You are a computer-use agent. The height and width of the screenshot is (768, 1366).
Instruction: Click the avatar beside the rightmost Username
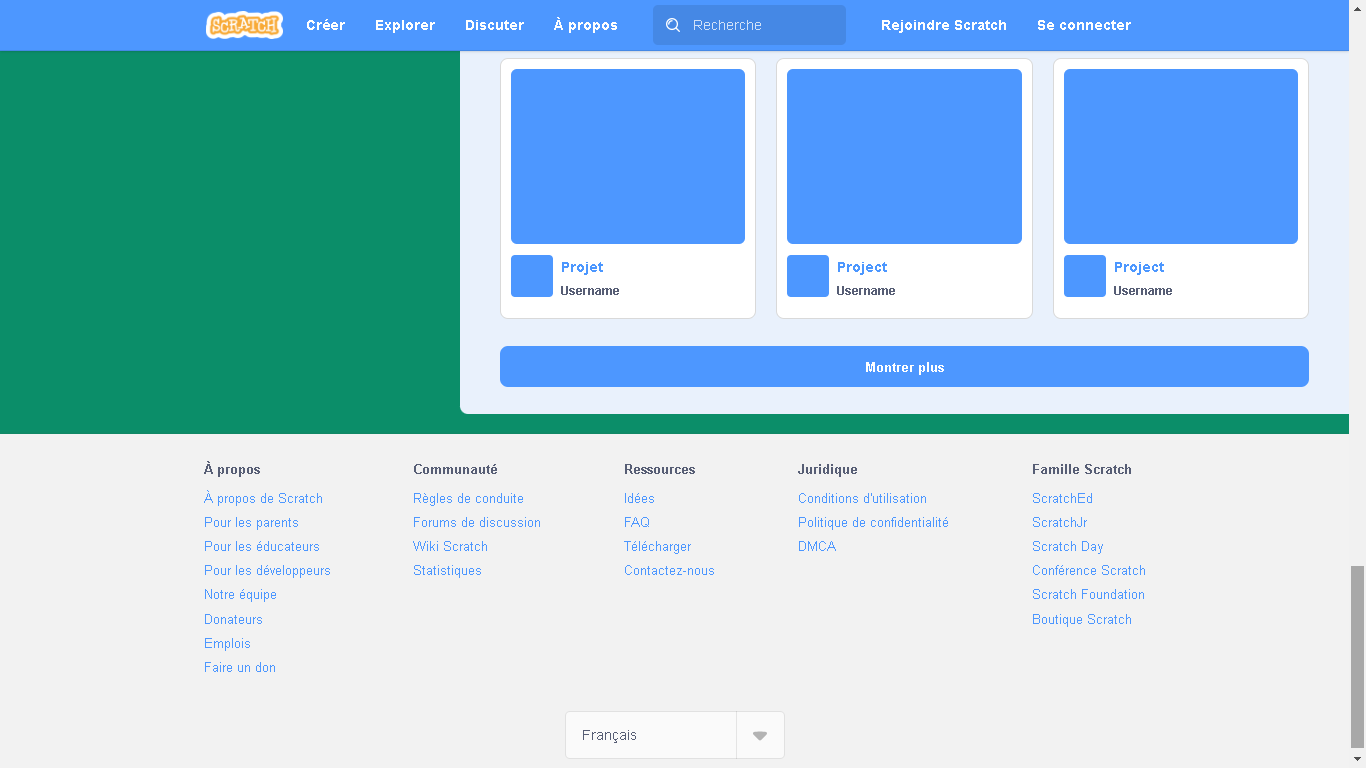coord(1084,276)
